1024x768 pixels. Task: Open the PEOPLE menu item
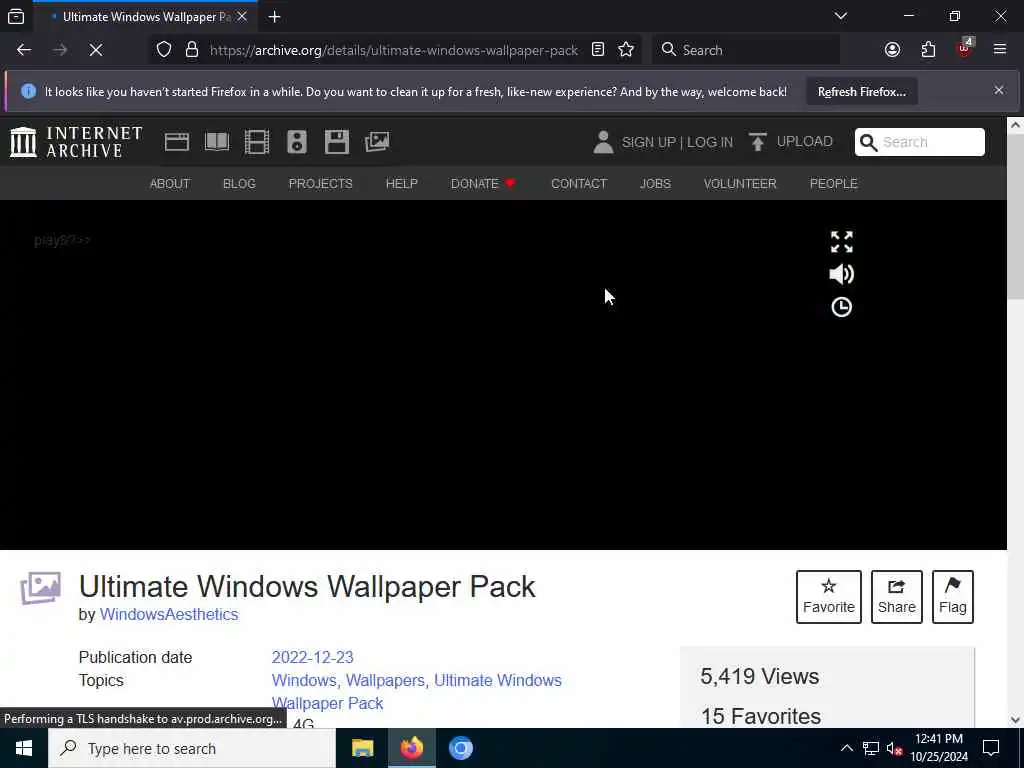tap(833, 184)
